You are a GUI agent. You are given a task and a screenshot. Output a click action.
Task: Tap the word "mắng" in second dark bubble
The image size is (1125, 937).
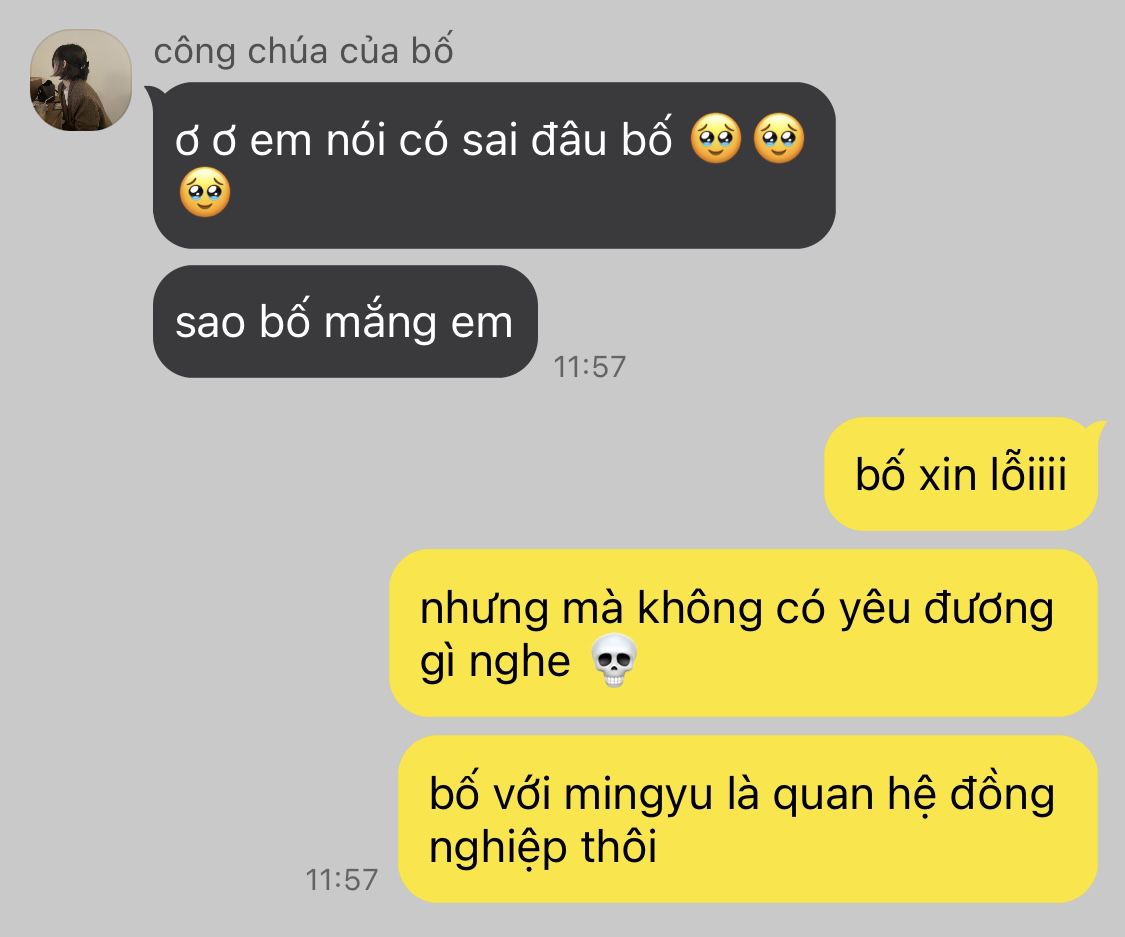380,323
